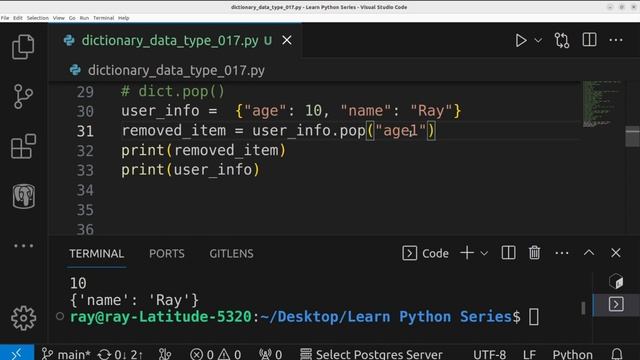Open the View menu
640x360 pixels.
click(x=59, y=18)
